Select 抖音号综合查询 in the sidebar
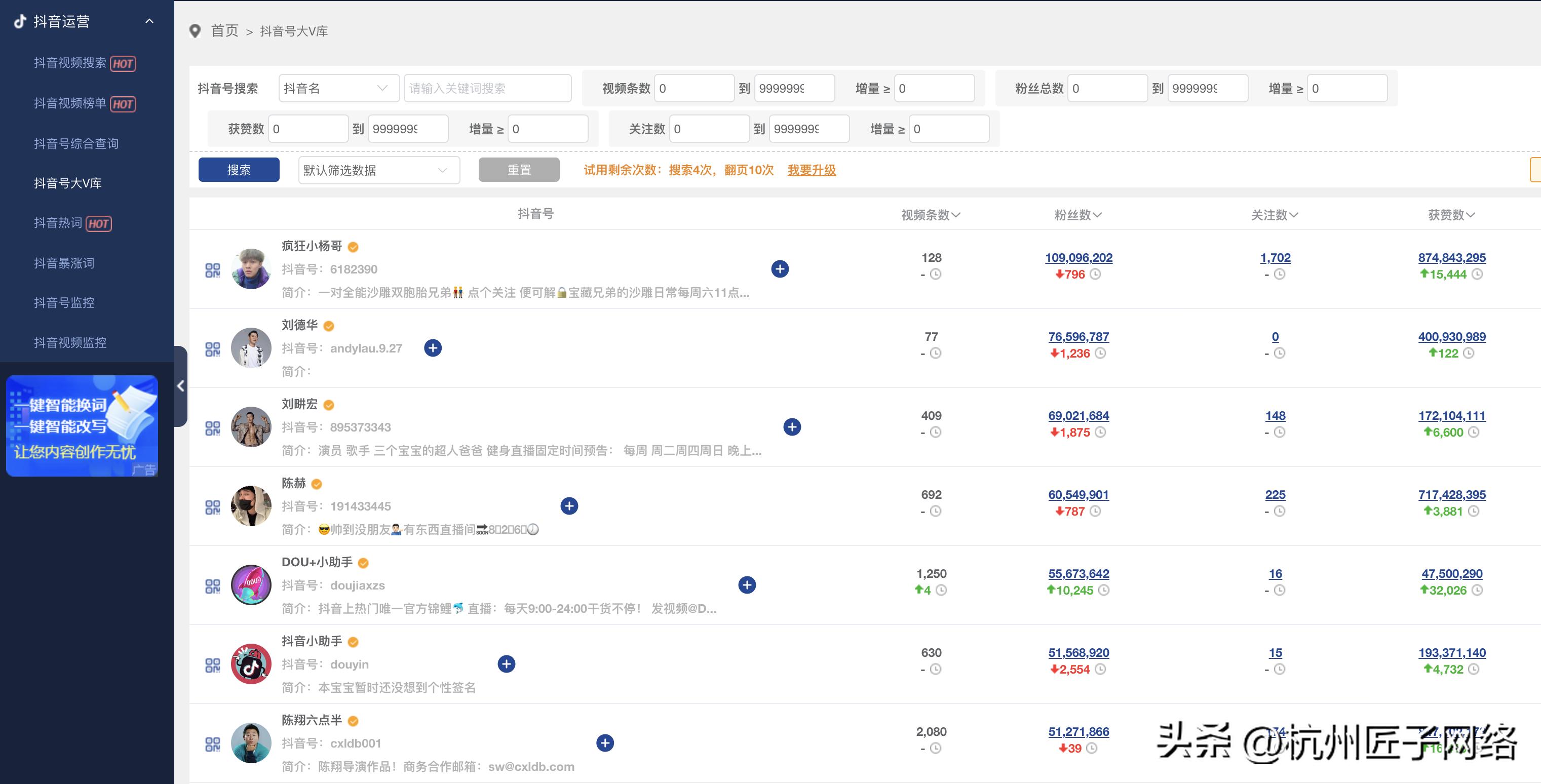 click(76, 143)
